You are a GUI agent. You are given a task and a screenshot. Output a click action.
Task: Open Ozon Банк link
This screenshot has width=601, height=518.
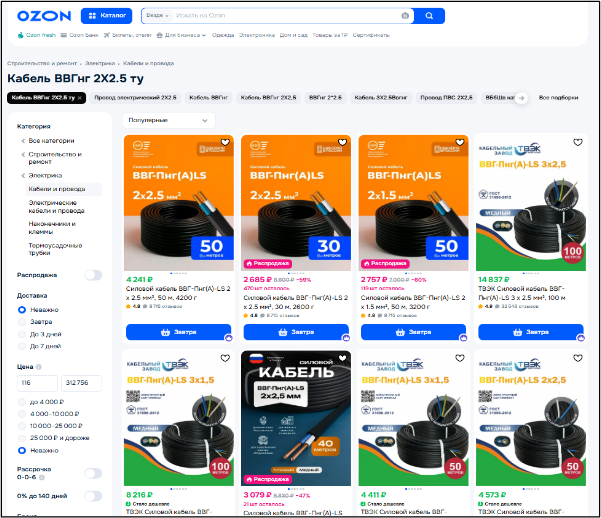(x=80, y=35)
